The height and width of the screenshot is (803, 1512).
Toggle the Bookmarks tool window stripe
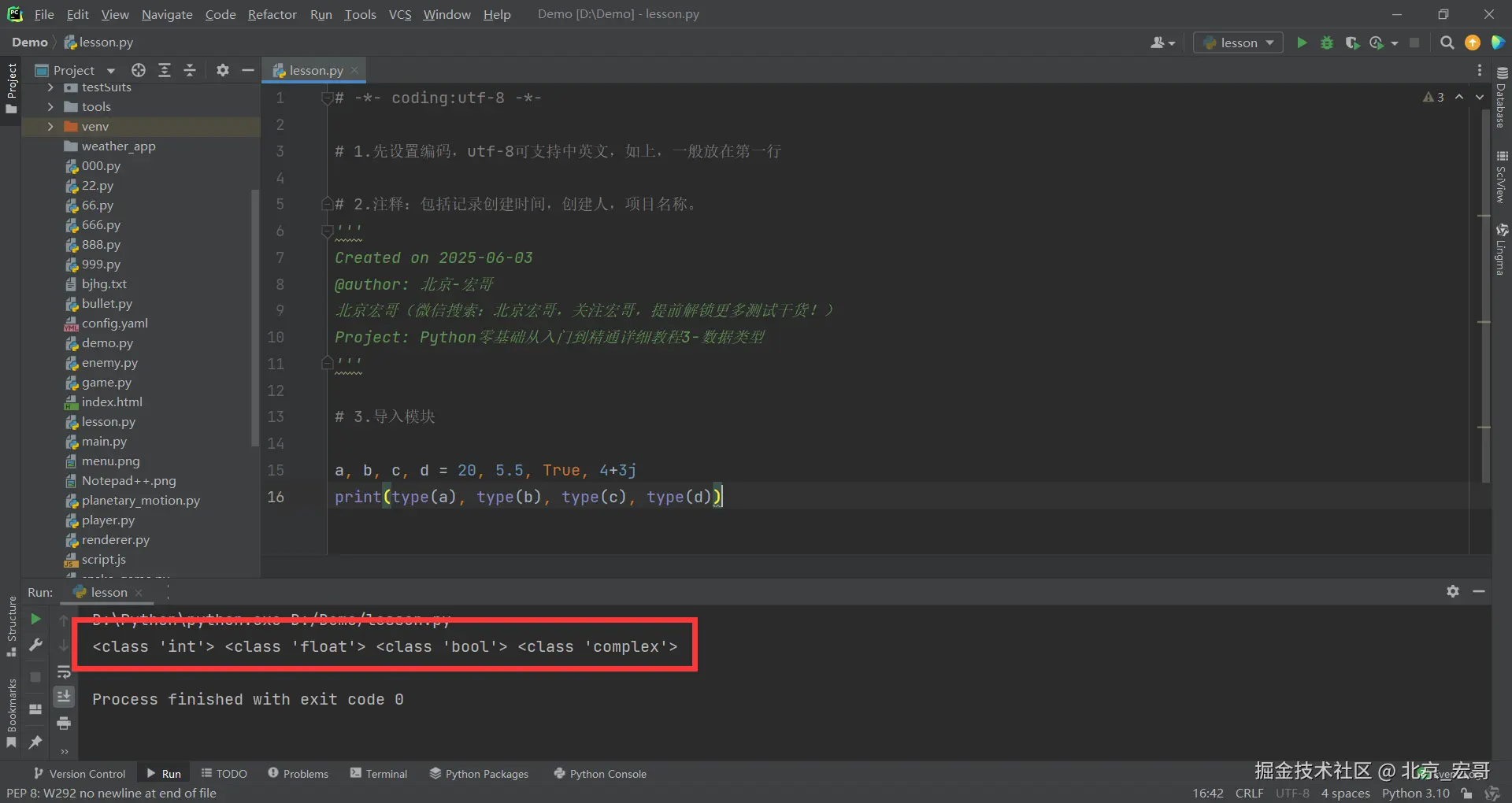click(x=11, y=713)
